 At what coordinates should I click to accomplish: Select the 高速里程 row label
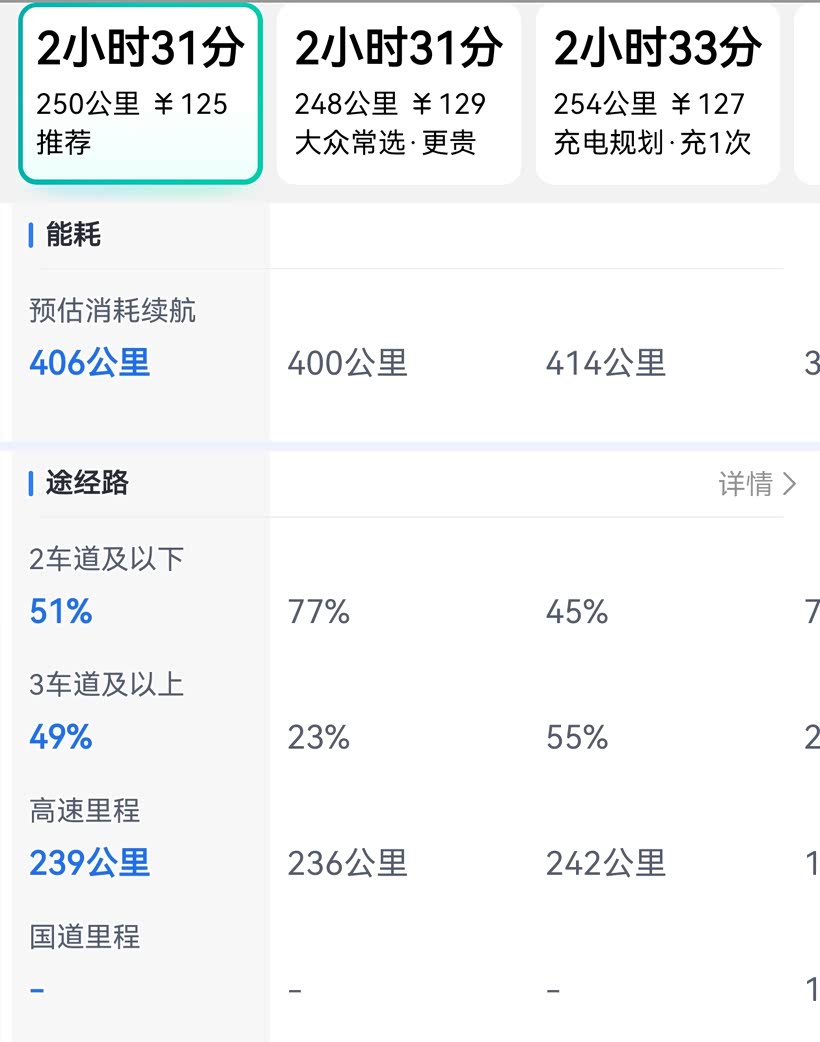click(x=85, y=810)
